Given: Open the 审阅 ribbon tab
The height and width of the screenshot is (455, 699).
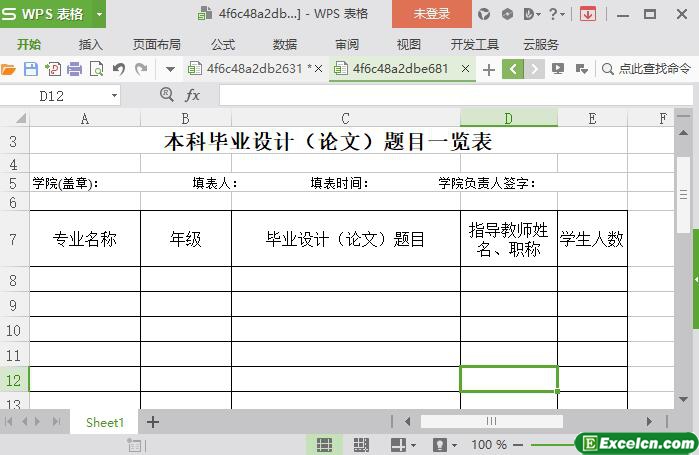Looking at the screenshot, I should coord(347,45).
